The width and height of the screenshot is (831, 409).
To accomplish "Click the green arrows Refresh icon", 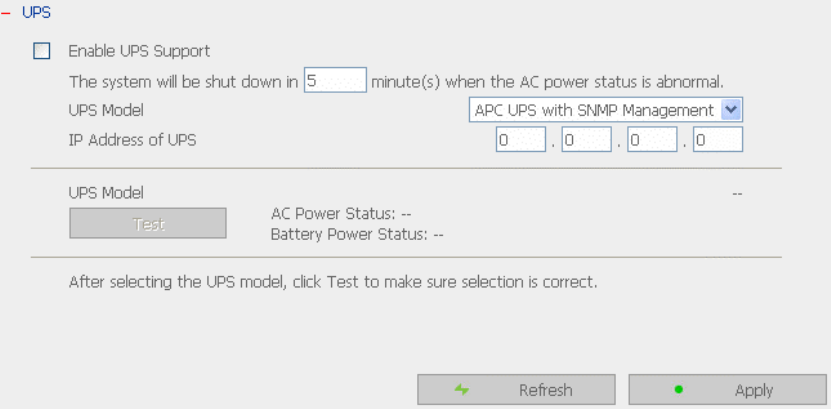I will pyautogui.click(x=461, y=390).
